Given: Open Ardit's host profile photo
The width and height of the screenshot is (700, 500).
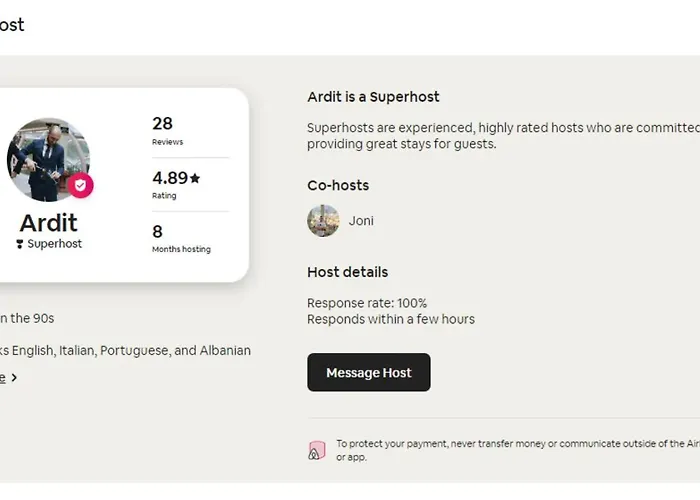Looking at the screenshot, I should (46, 159).
